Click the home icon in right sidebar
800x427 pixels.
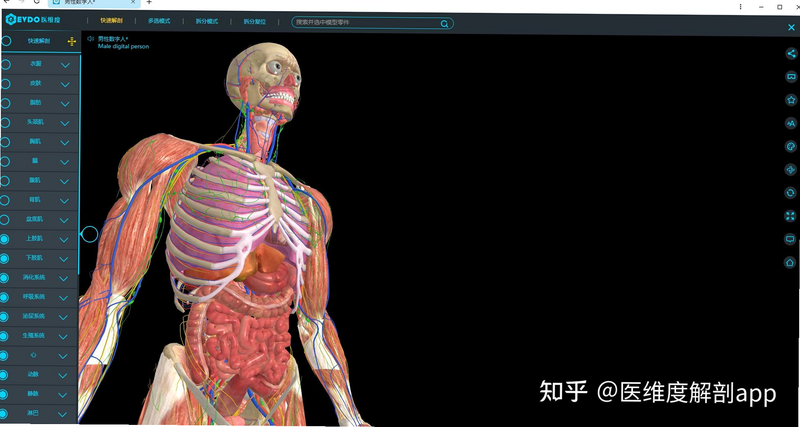[x=790, y=263]
